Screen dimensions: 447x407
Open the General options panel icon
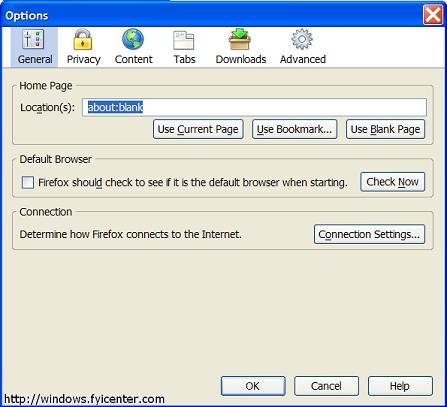pos(34,47)
